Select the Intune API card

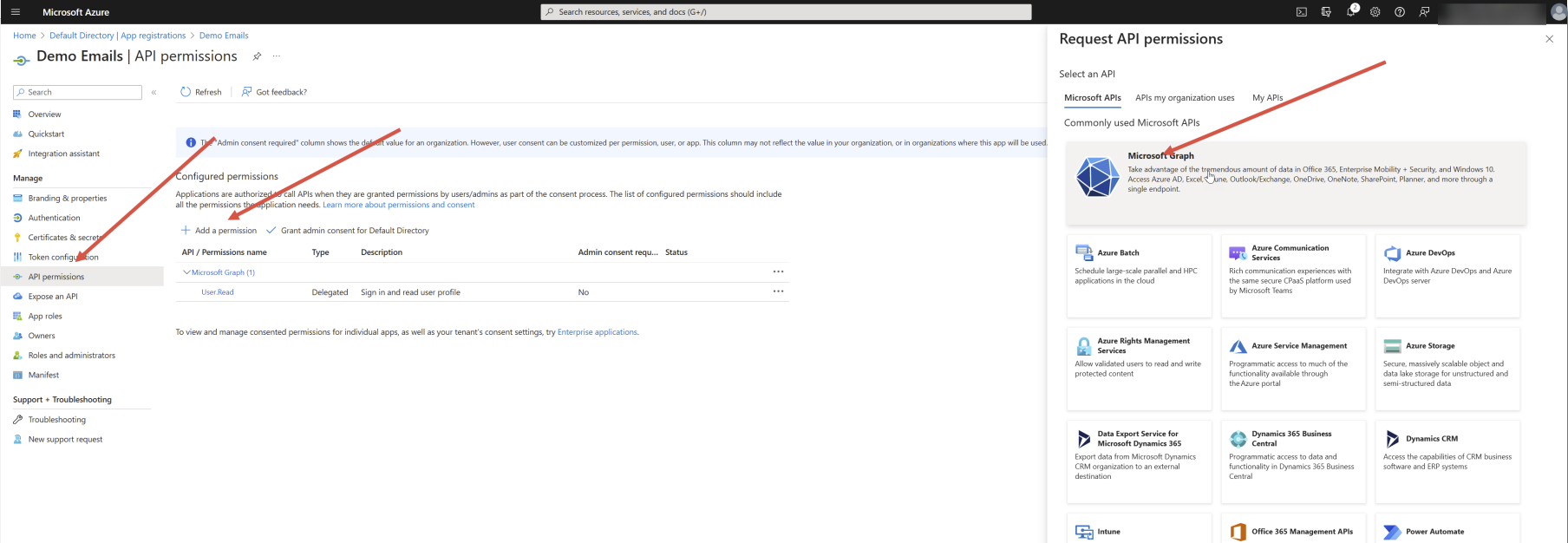click(x=1139, y=528)
